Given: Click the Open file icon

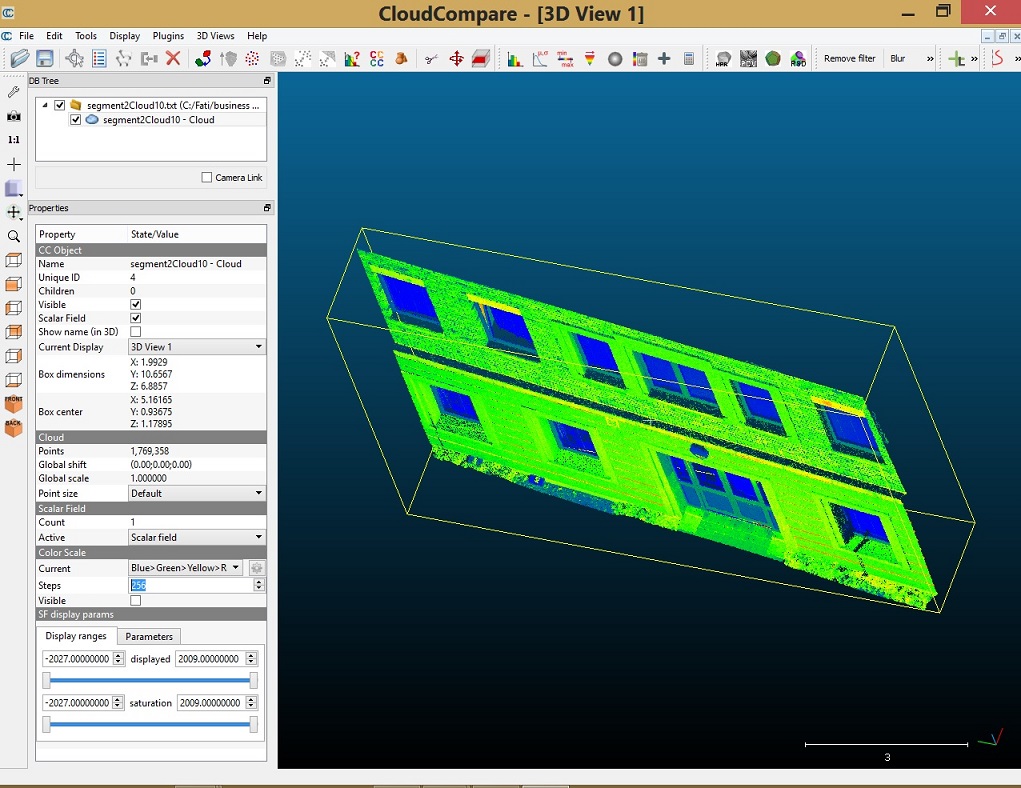Looking at the screenshot, I should click(19, 59).
